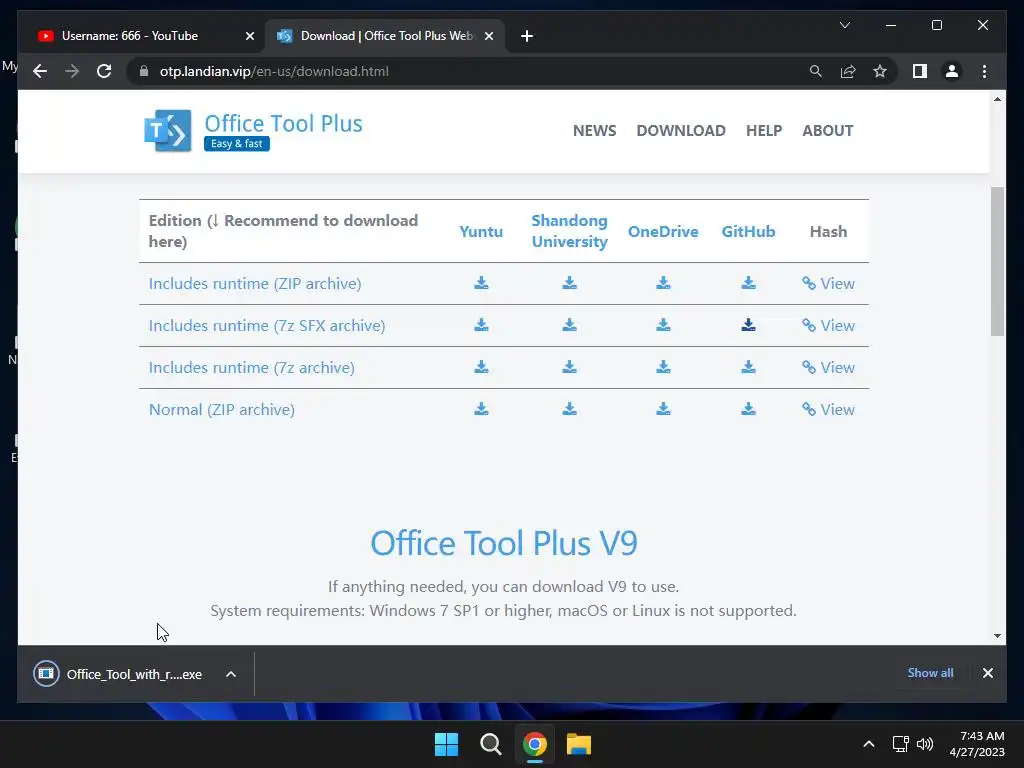Download Normal ZIP archive from Shandong University
Viewport: 1024px width, 768px height.
coord(569,409)
